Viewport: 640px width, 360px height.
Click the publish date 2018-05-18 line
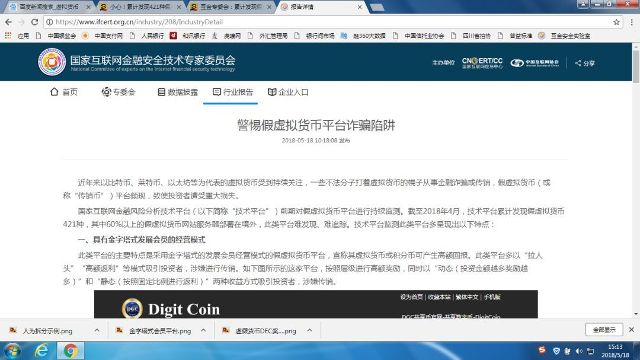[x=316, y=140]
